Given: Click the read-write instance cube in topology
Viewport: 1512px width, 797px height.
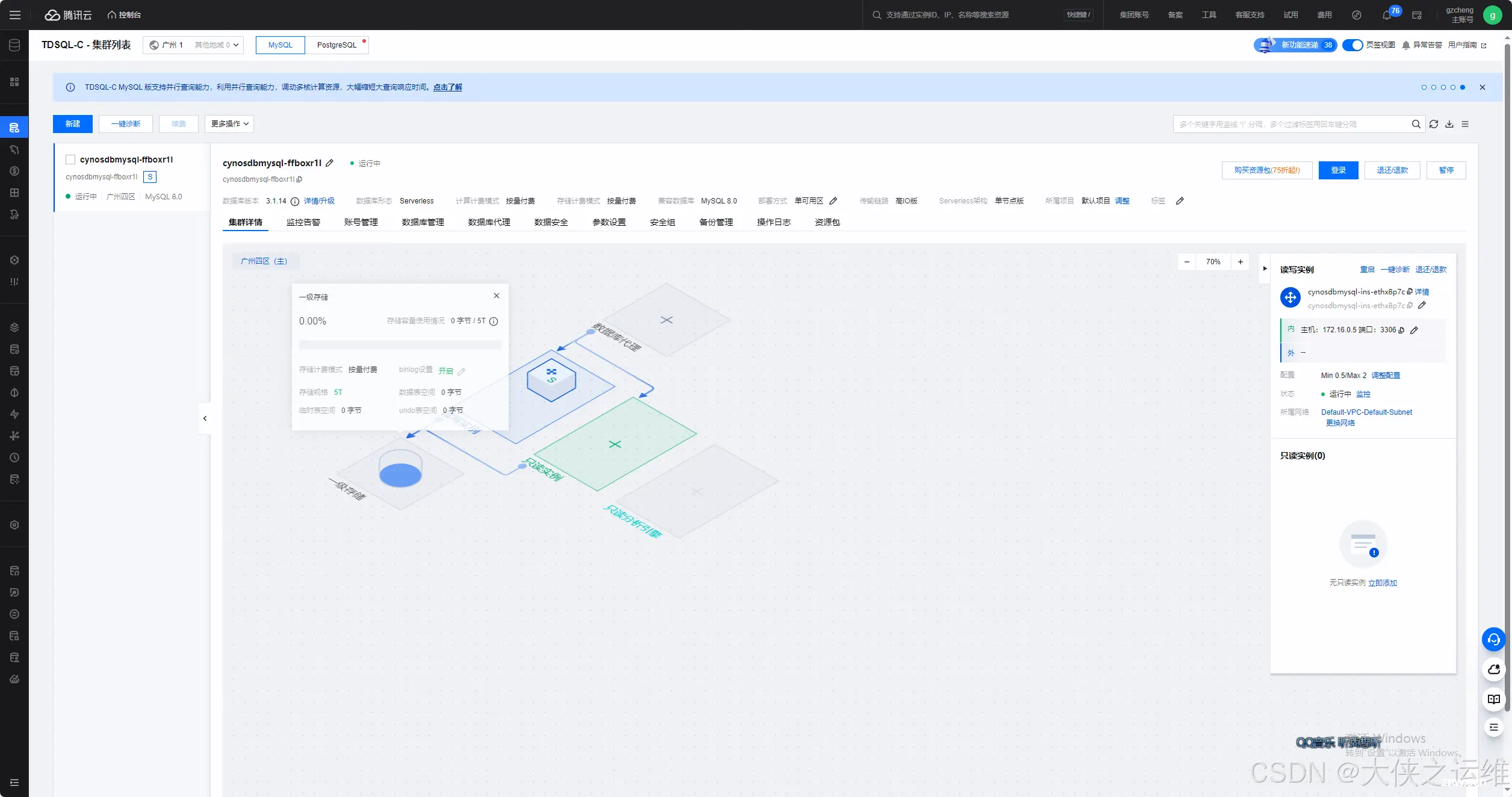Looking at the screenshot, I should 551,380.
